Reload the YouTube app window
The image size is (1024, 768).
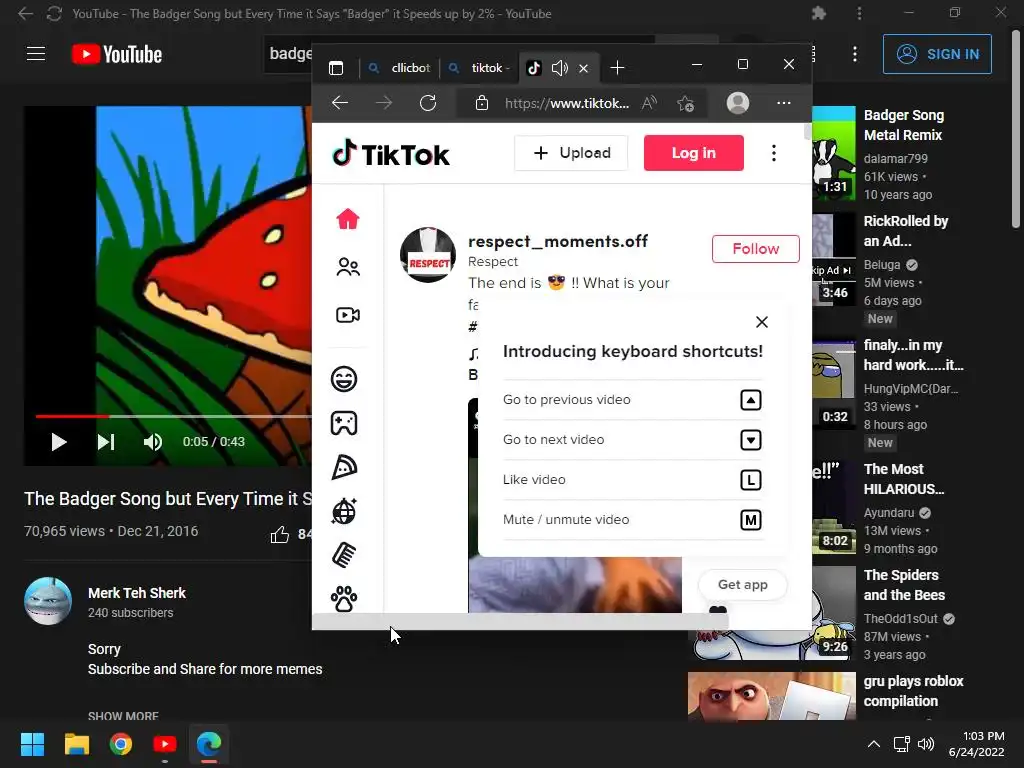point(54,14)
